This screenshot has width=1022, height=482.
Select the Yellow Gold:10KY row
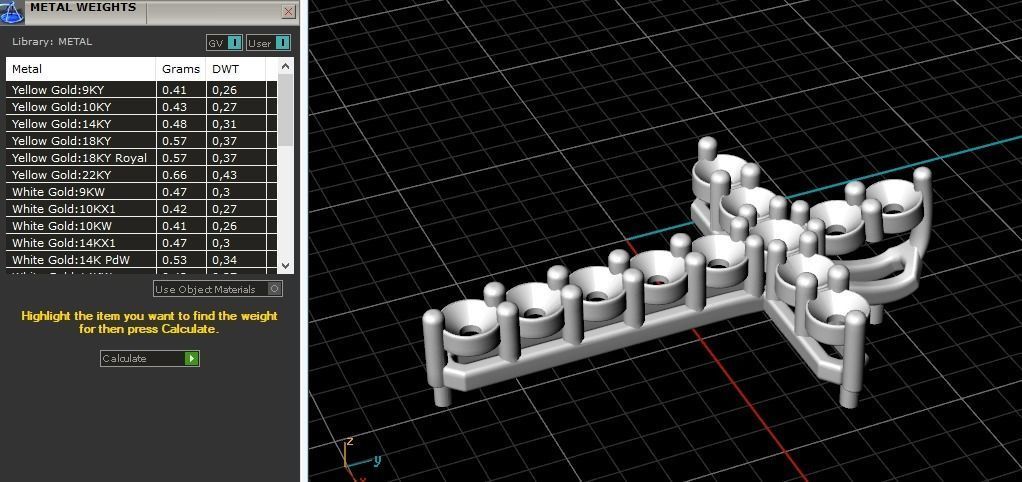click(141, 107)
